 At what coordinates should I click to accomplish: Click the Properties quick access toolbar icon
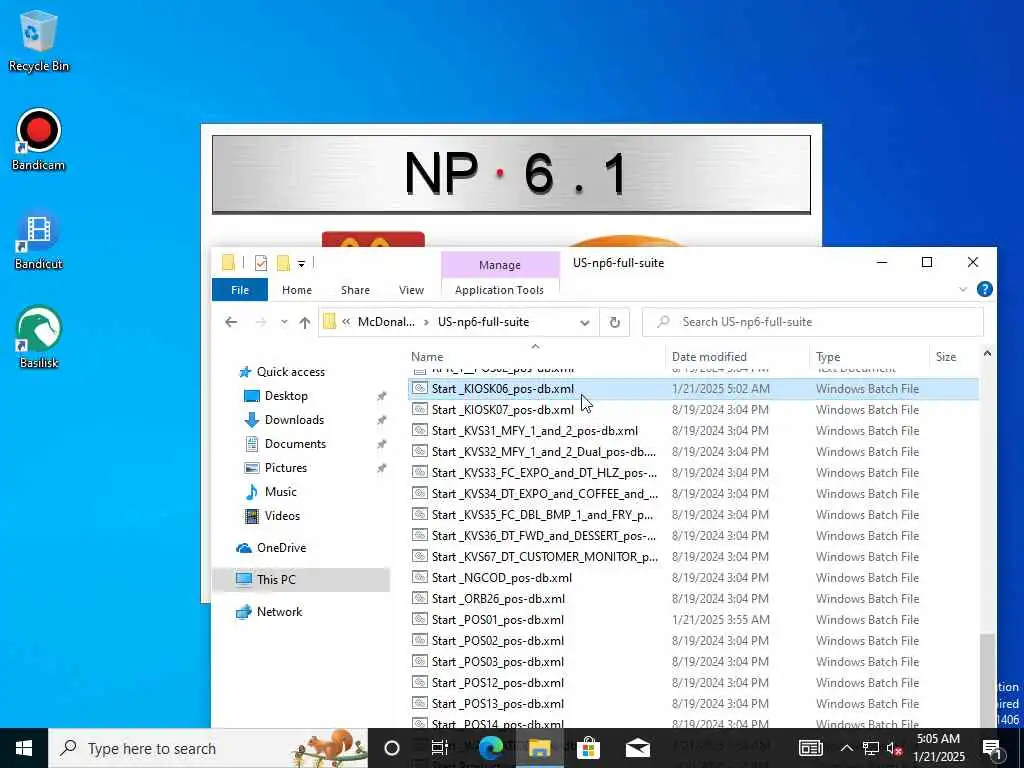click(x=261, y=263)
